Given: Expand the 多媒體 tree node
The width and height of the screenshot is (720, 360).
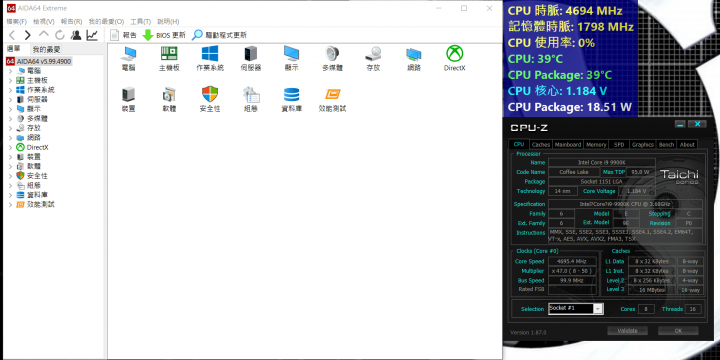Looking at the screenshot, I should (11, 118).
